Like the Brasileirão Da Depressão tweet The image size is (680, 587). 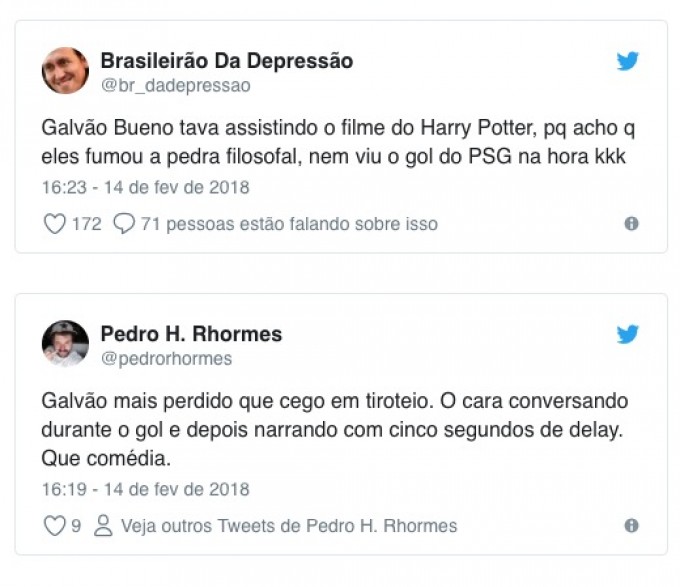tap(55, 224)
